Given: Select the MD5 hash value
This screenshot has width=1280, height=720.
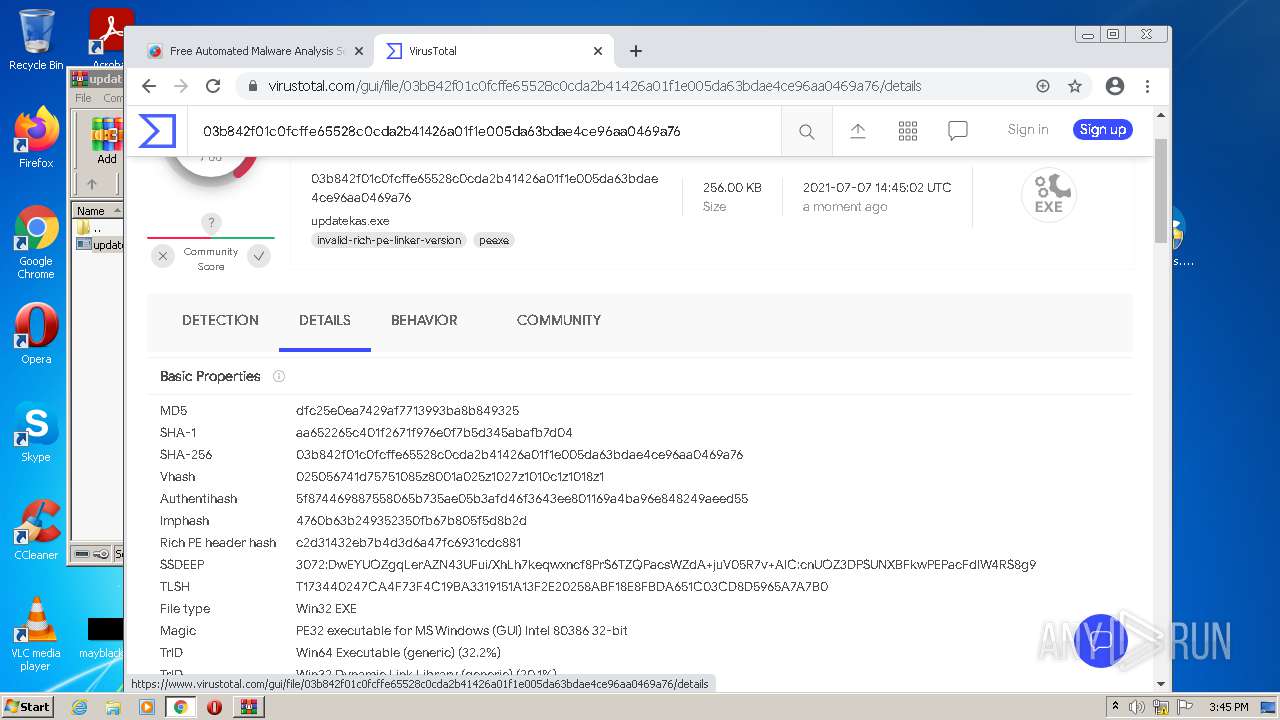Looking at the screenshot, I should coord(407,411).
